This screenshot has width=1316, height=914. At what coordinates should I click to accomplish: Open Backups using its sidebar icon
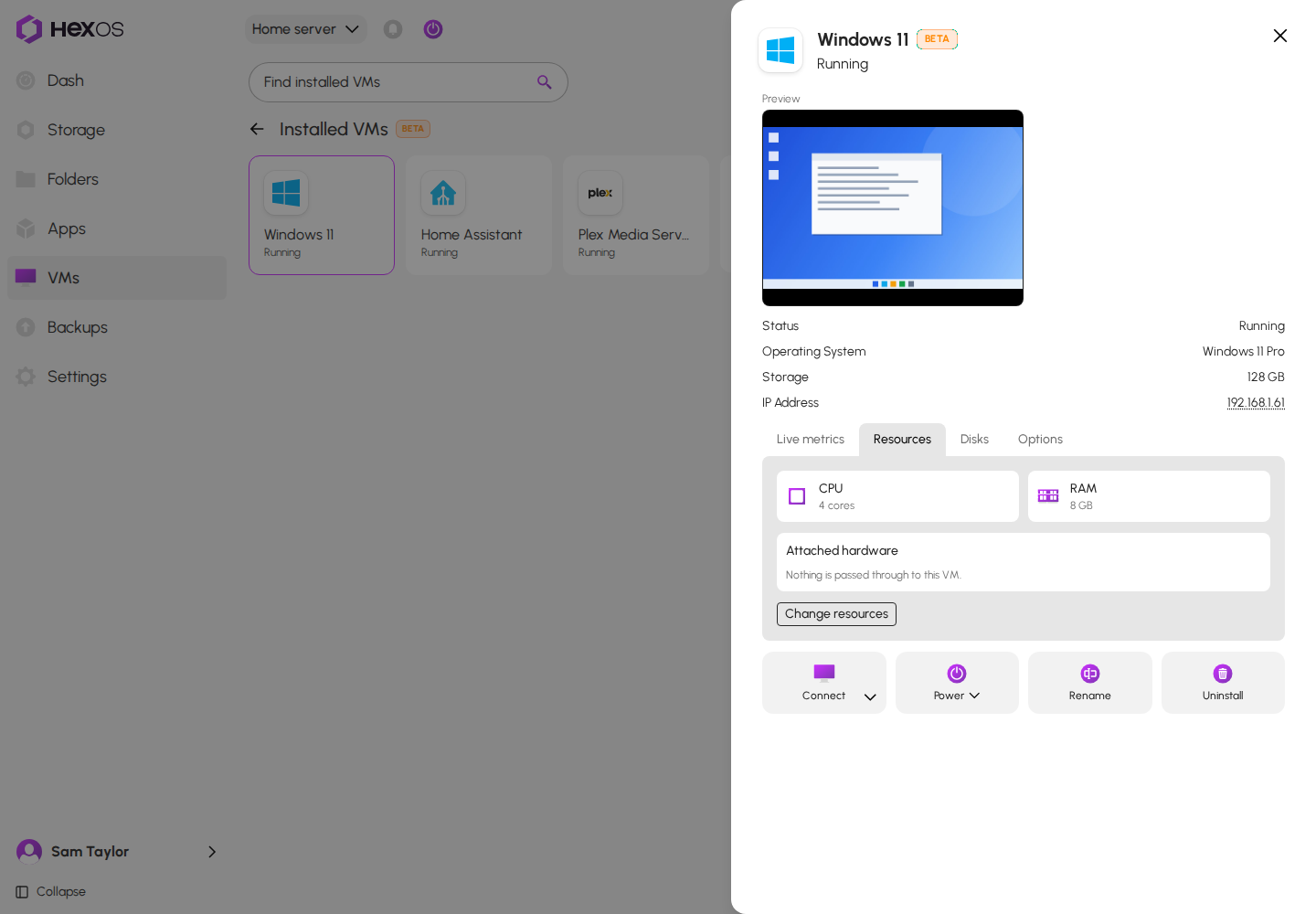pyautogui.click(x=26, y=327)
